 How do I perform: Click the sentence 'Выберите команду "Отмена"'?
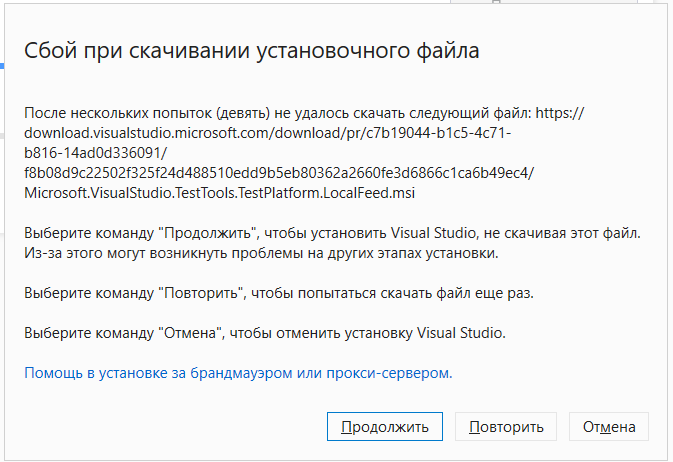(265, 333)
